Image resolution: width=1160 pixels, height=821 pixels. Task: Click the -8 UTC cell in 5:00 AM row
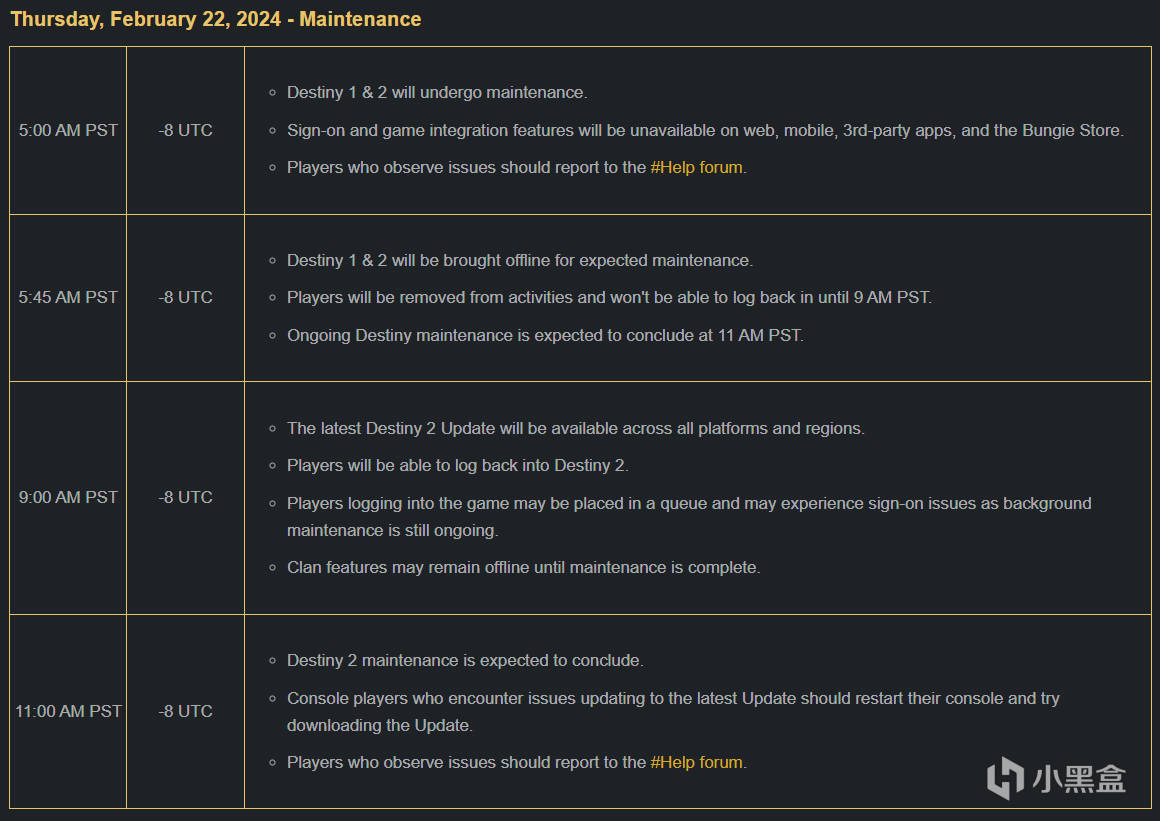tap(185, 130)
